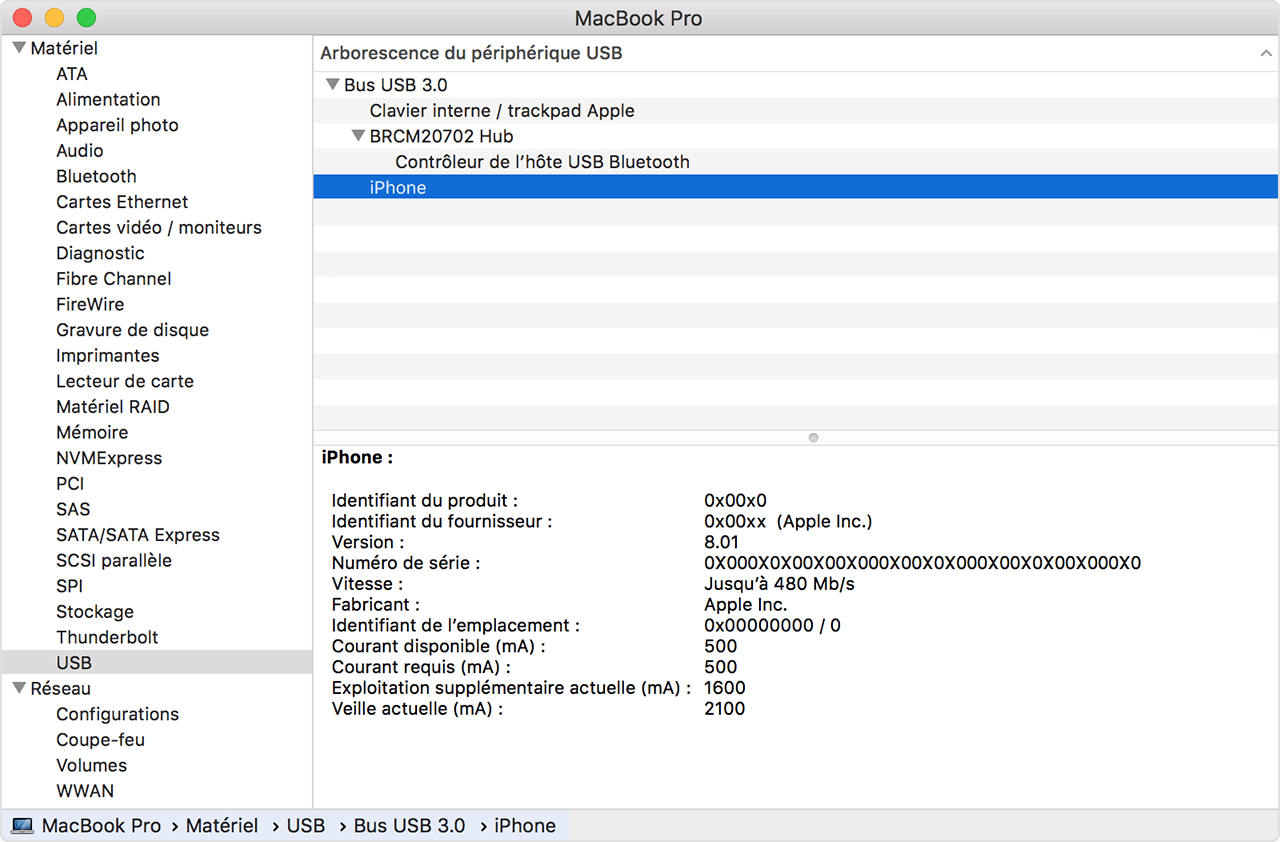Select Contrôleur de l'hôte USB Bluetooth row
1280x842 pixels.
796,162
